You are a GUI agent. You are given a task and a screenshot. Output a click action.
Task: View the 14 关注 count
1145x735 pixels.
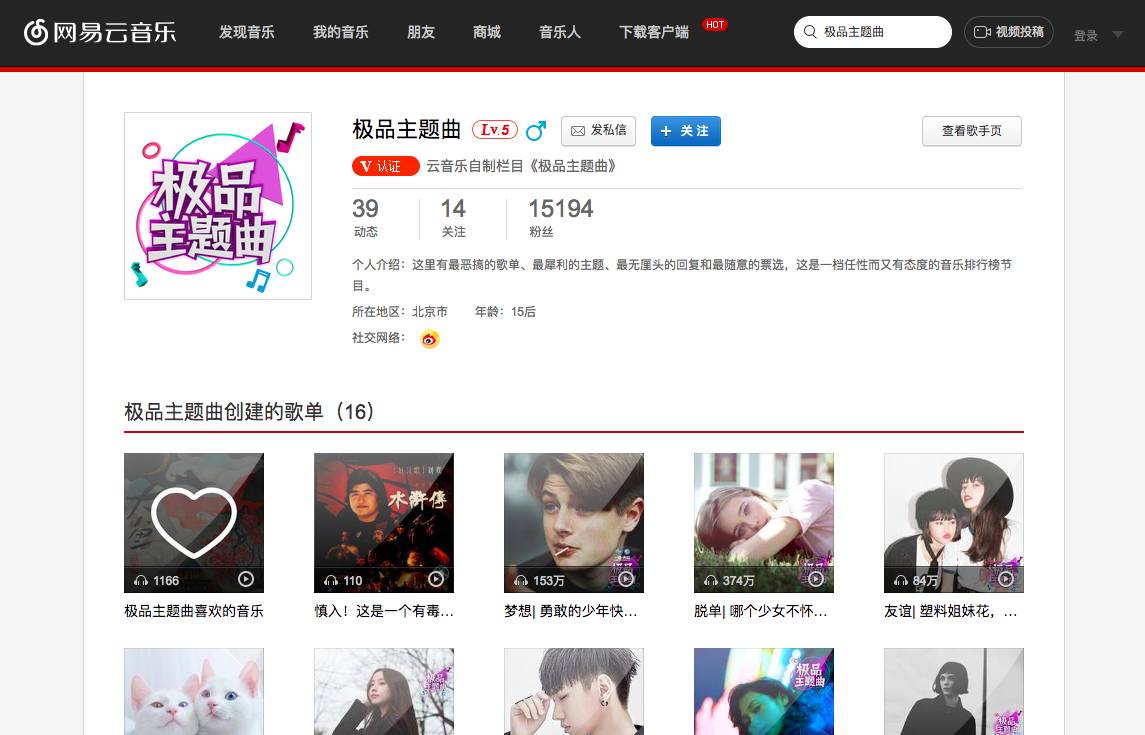click(453, 218)
